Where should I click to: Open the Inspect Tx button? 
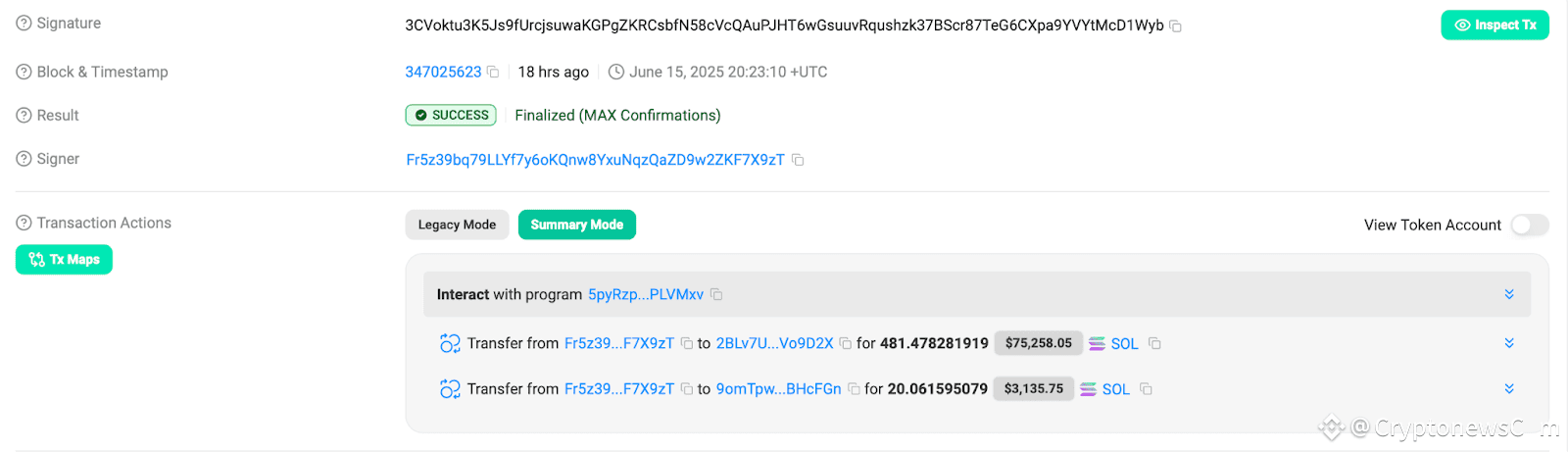coord(1494,25)
